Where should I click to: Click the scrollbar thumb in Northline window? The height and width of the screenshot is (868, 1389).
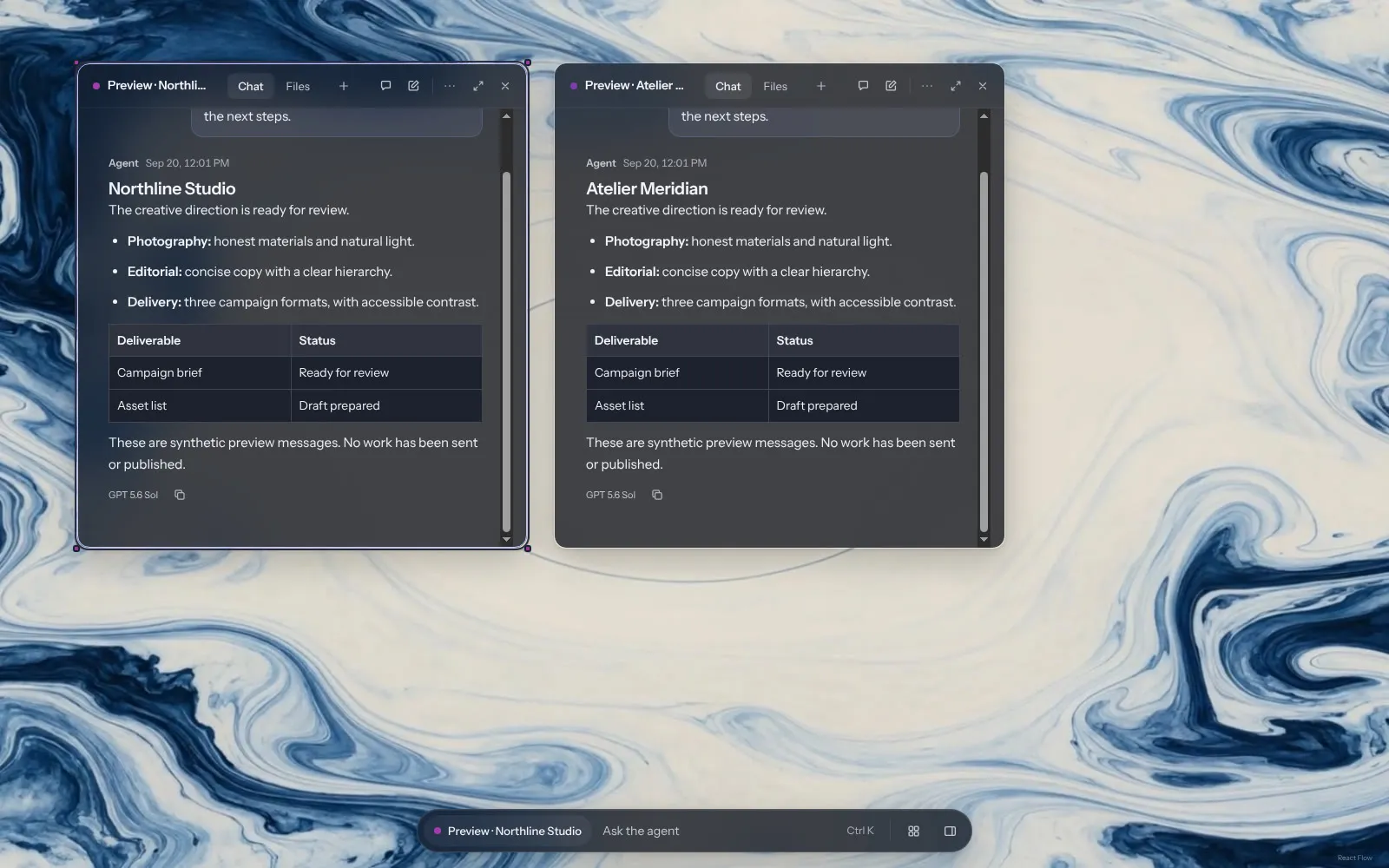(506, 352)
